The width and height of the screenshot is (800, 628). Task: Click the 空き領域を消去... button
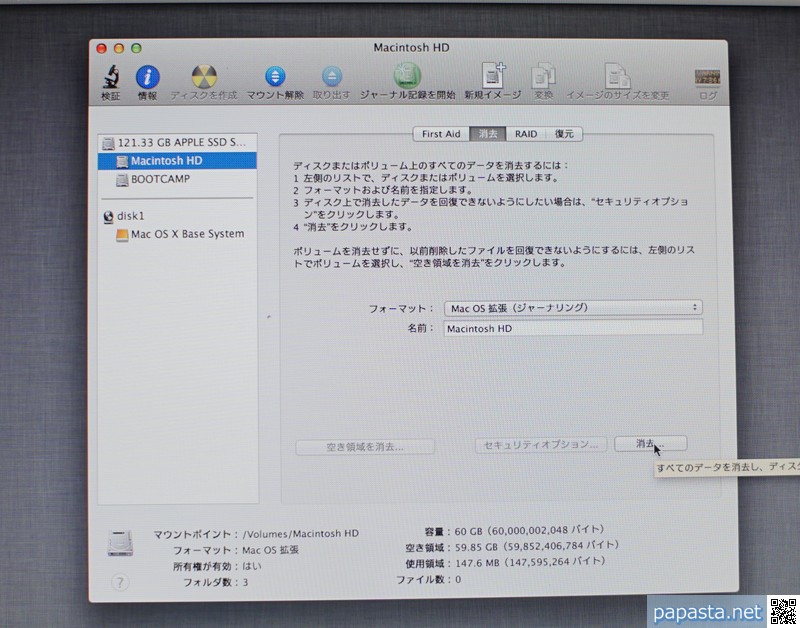coord(365,447)
